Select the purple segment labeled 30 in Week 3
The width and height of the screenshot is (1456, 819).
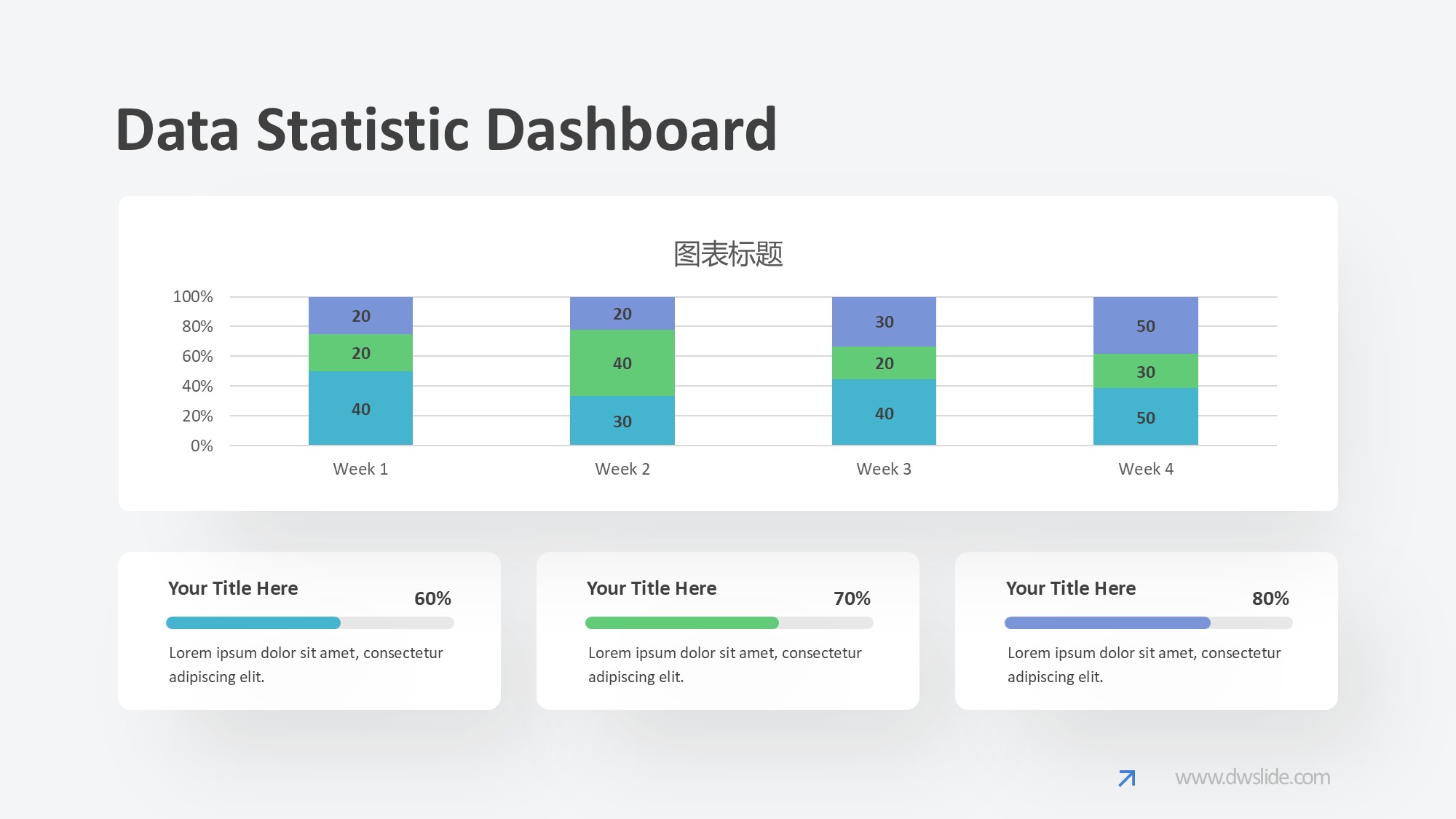click(x=884, y=322)
